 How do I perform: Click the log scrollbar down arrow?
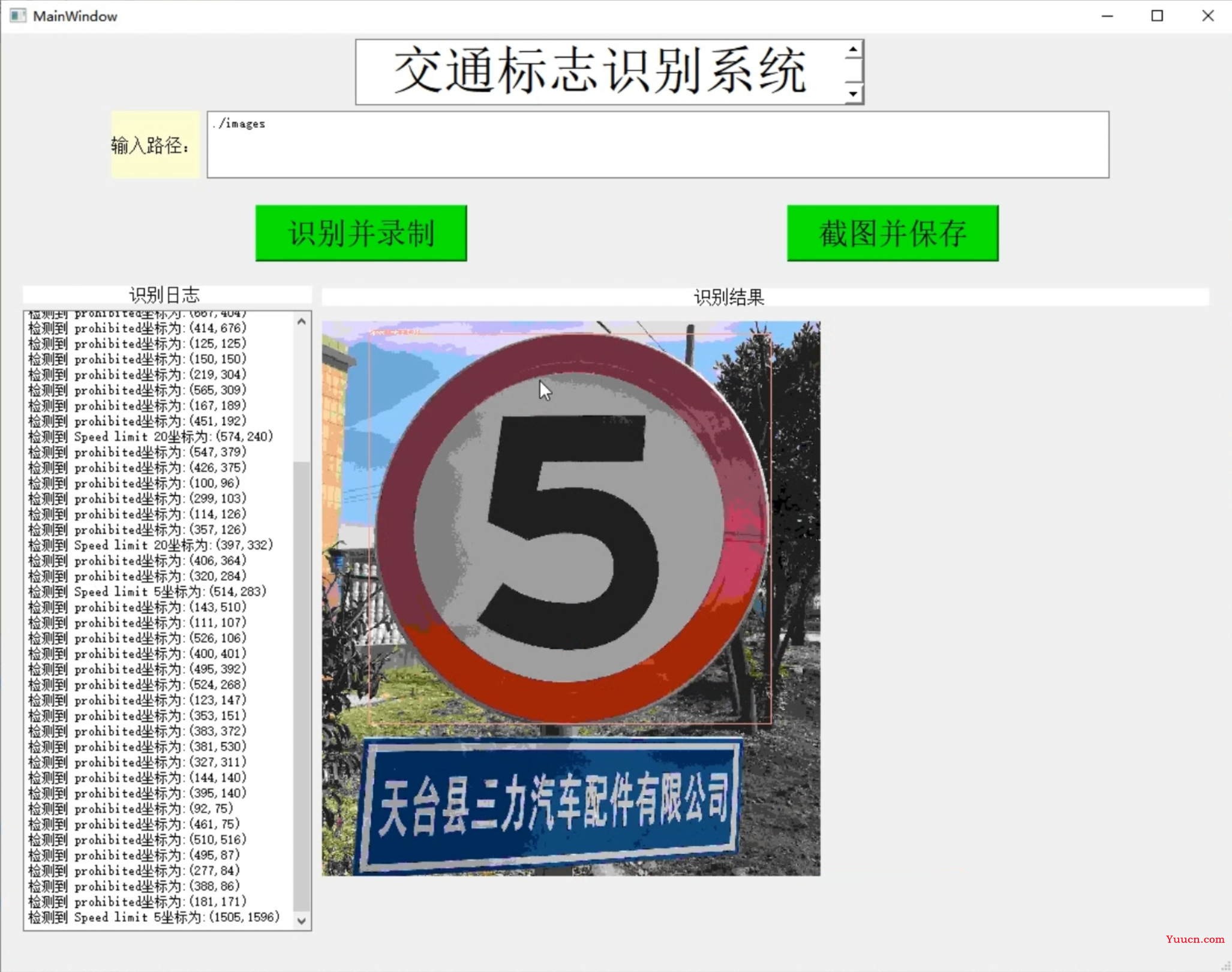(x=302, y=920)
